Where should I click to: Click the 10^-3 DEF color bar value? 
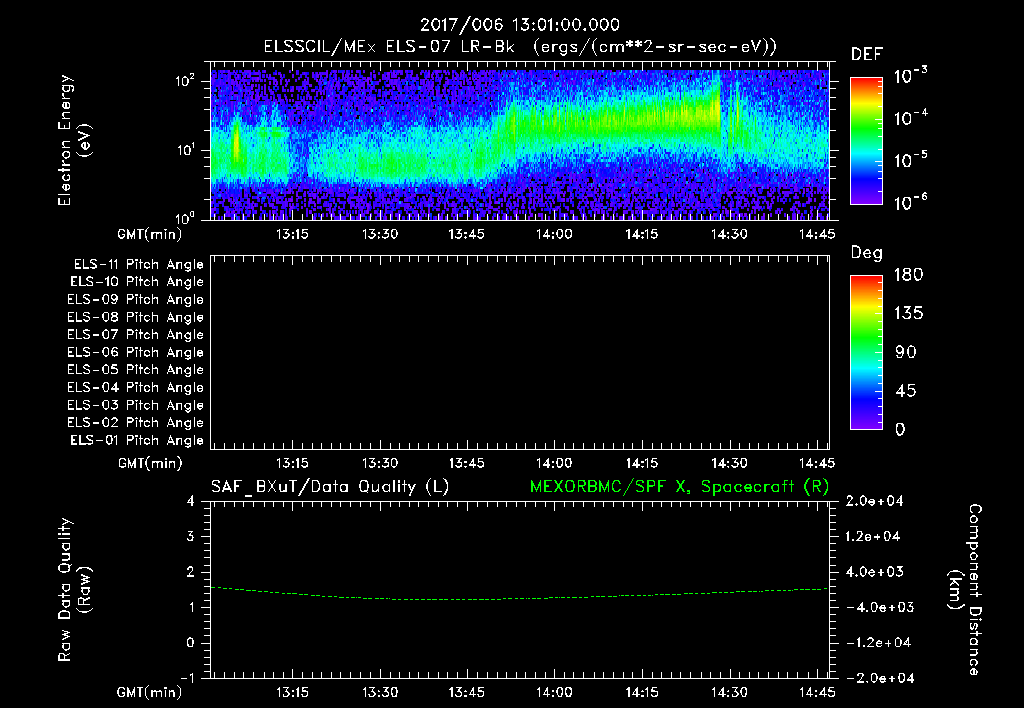click(x=910, y=75)
